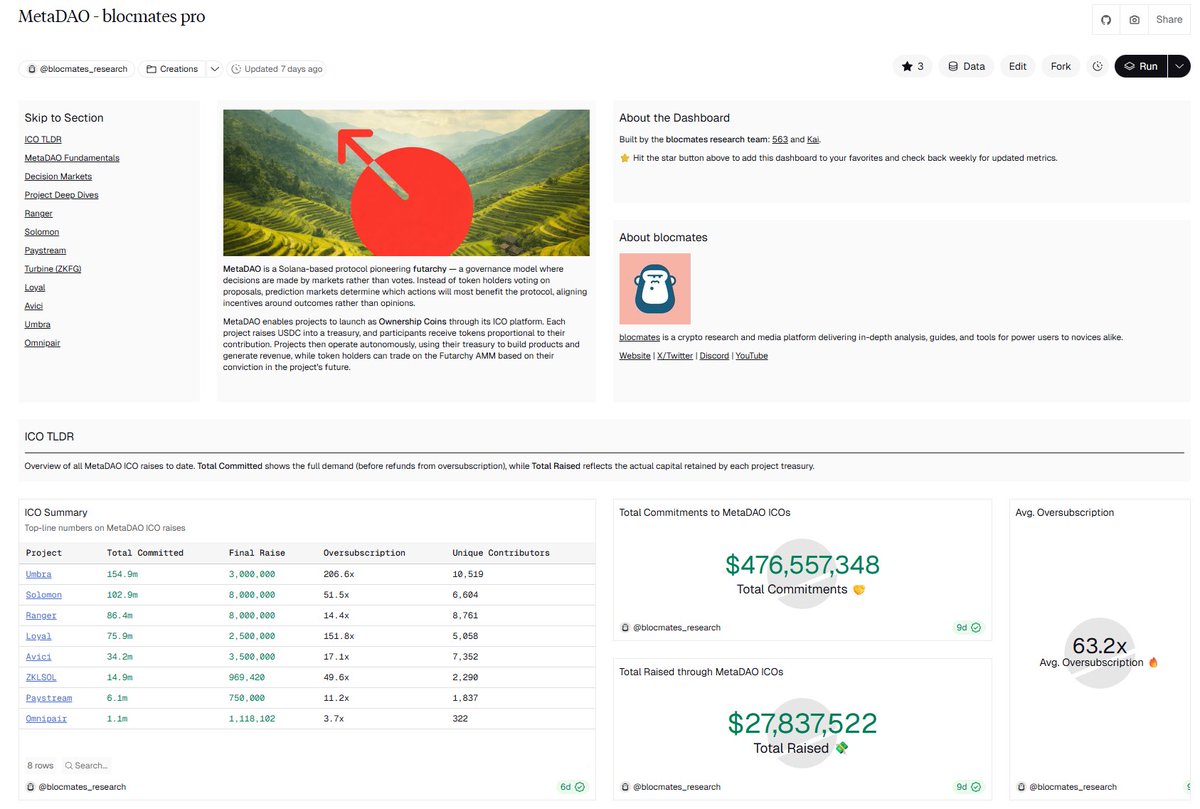Skip to Omnipair section link

pos(44,343)
